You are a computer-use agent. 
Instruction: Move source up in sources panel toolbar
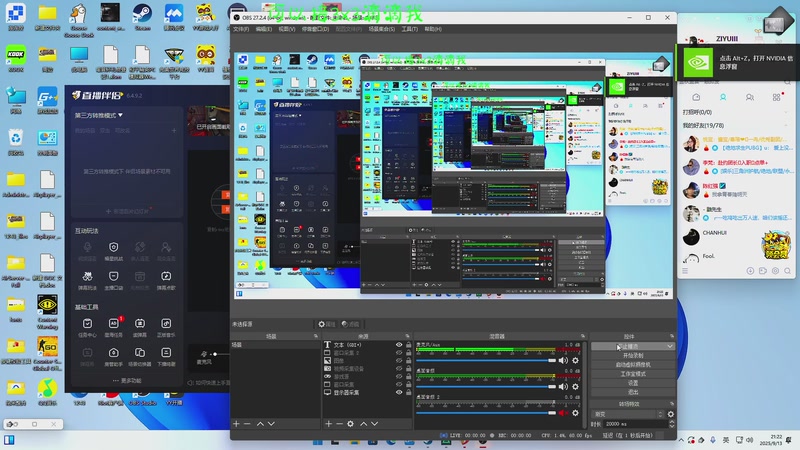coord(363,424)
